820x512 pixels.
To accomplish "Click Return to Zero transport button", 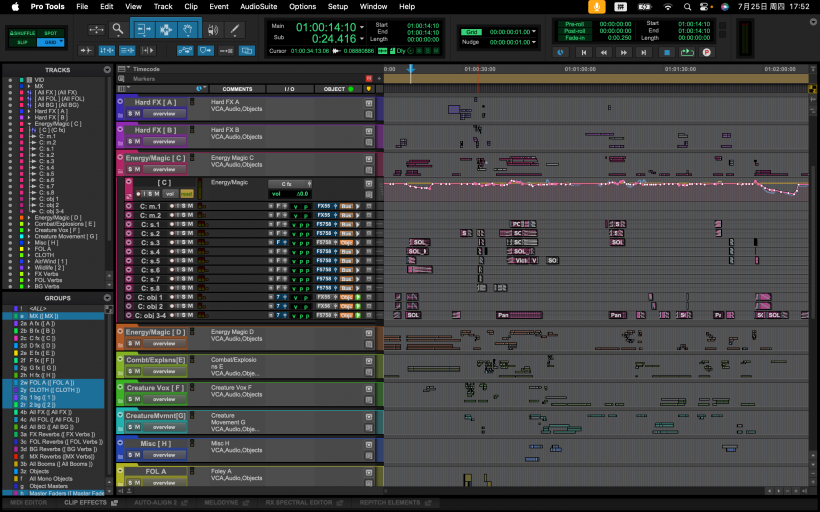I will [584, 52].
